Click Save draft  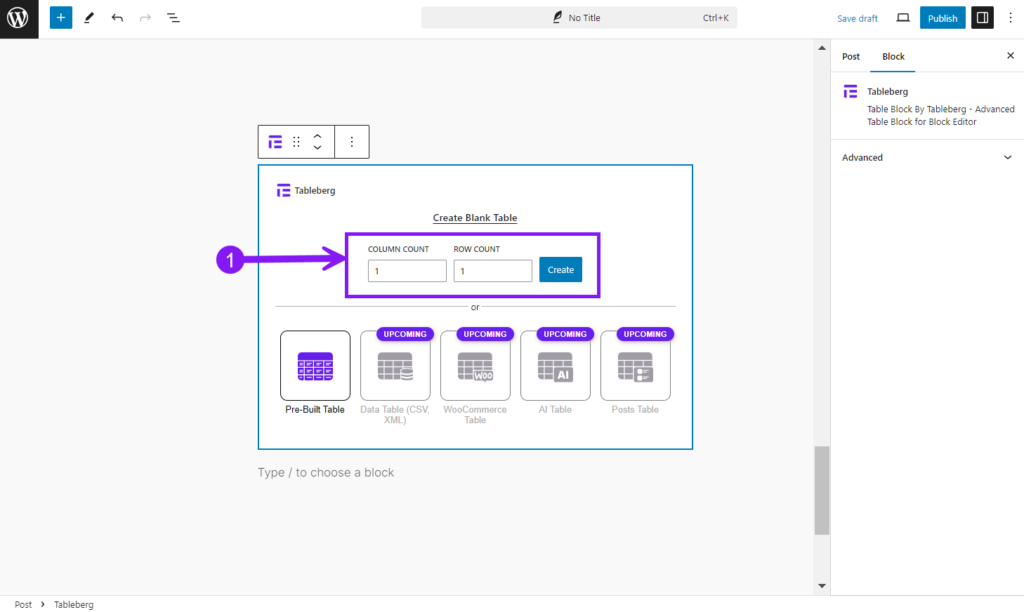click(x=857, y=18)
